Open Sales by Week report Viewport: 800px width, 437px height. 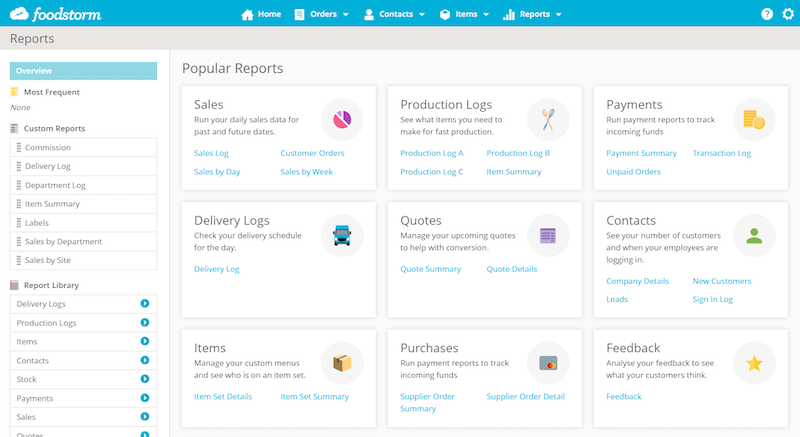coord(306,172)
